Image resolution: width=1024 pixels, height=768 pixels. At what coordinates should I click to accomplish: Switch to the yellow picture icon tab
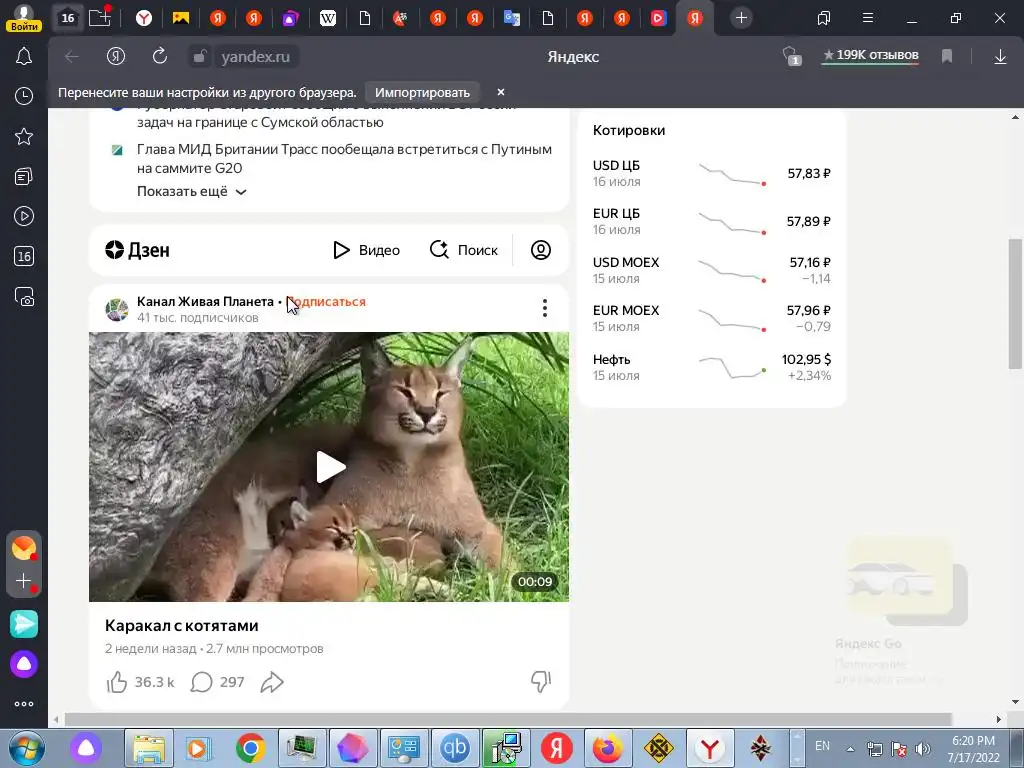pos(180,18)
